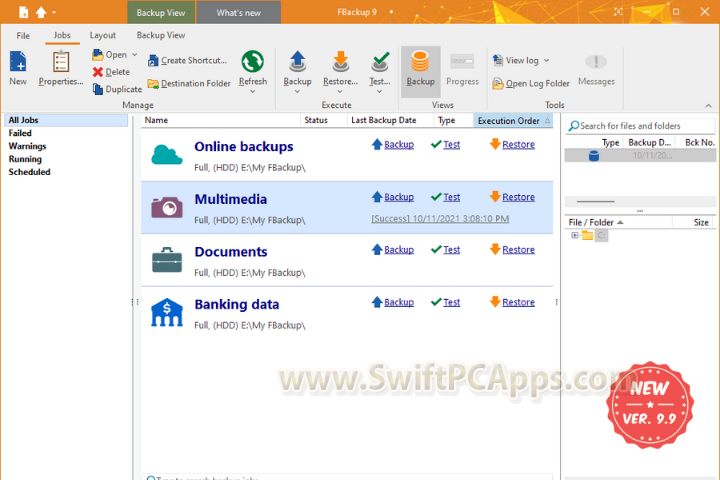This screenshot has width=720, height=480.
Task: Expand the Open dropdown arrow
Action: click(135, 55)
